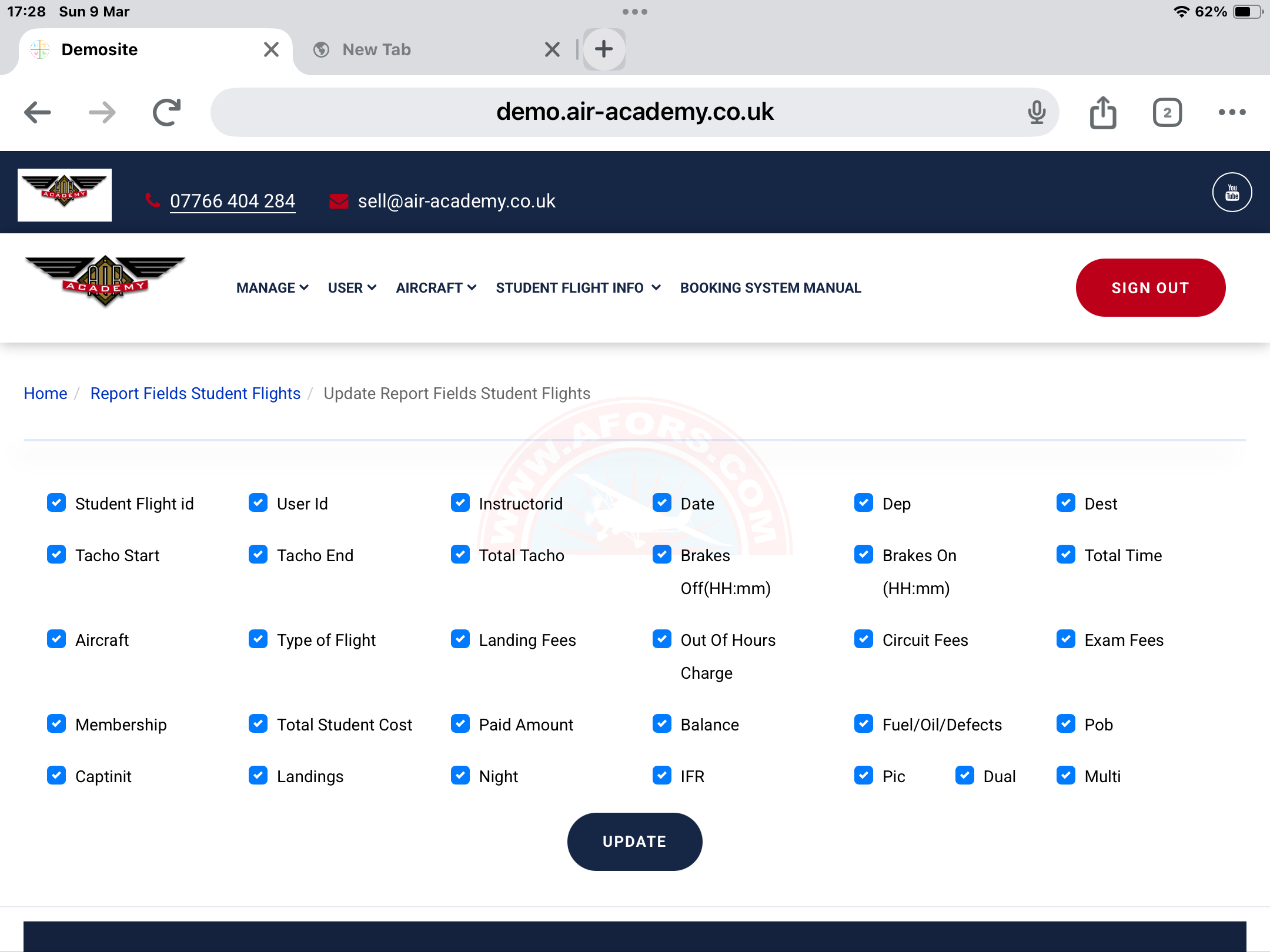Click the YouTube icon in header
The image size is (1270, 952).
point(1232,192)
